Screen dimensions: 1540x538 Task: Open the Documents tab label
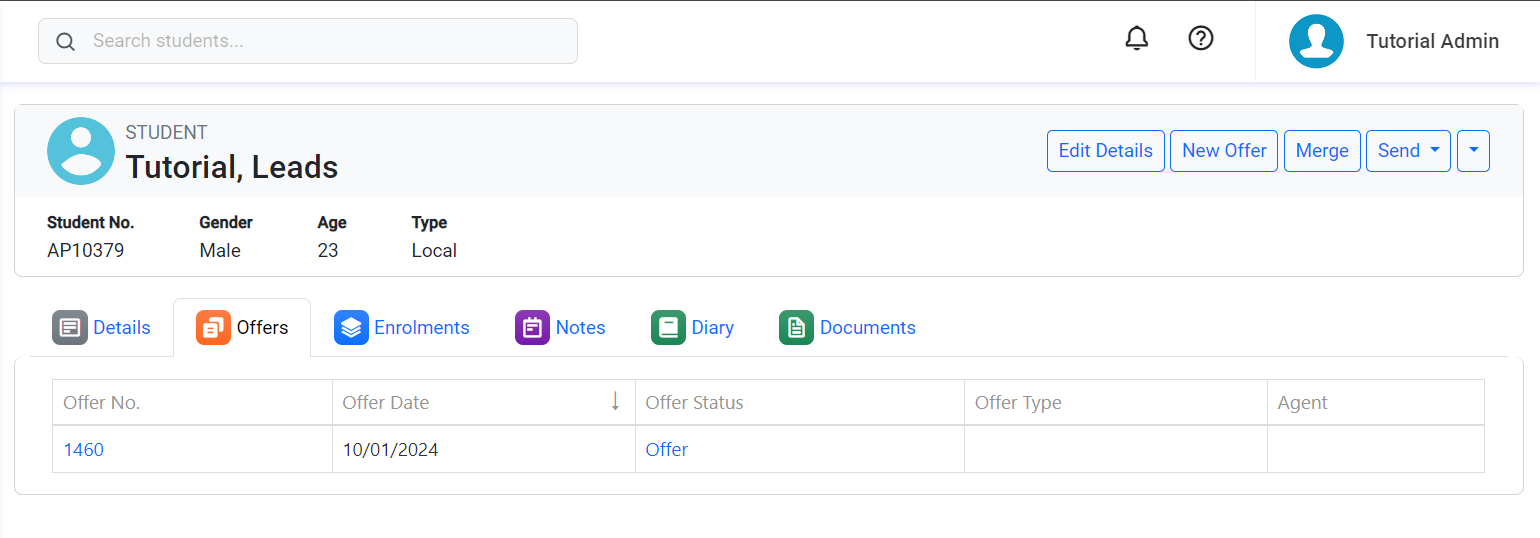(867, 328)
